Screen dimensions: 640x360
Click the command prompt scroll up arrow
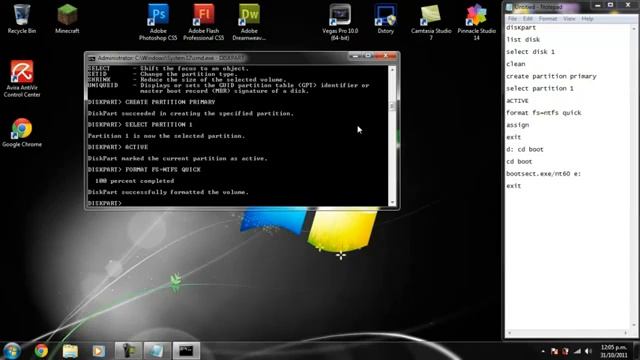click(x=392, y=70)
